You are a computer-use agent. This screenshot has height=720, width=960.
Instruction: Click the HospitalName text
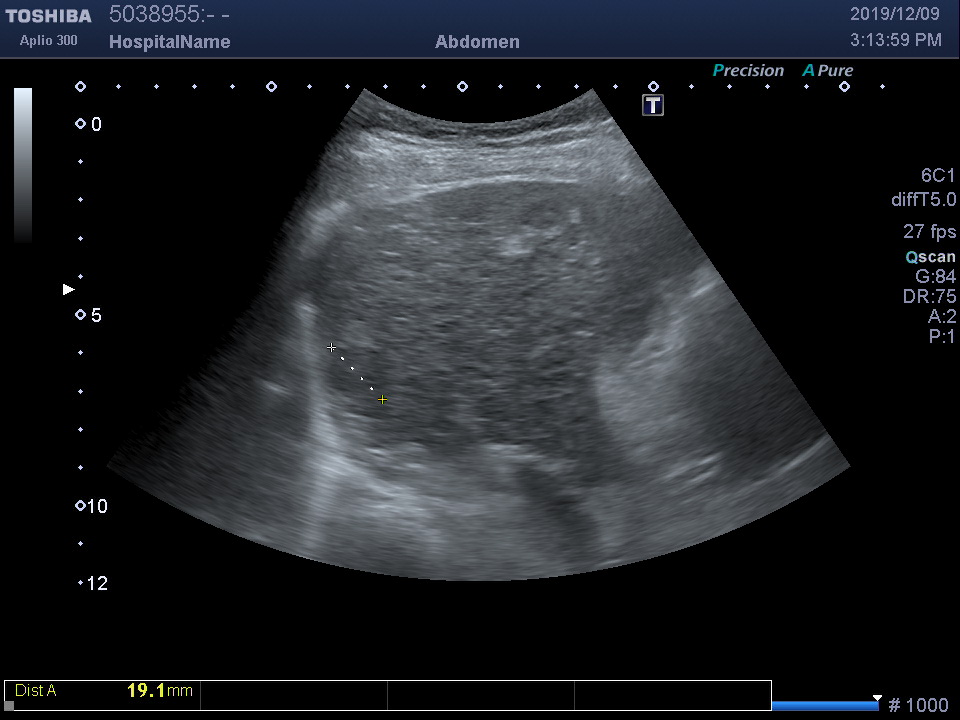coord(169,42)
